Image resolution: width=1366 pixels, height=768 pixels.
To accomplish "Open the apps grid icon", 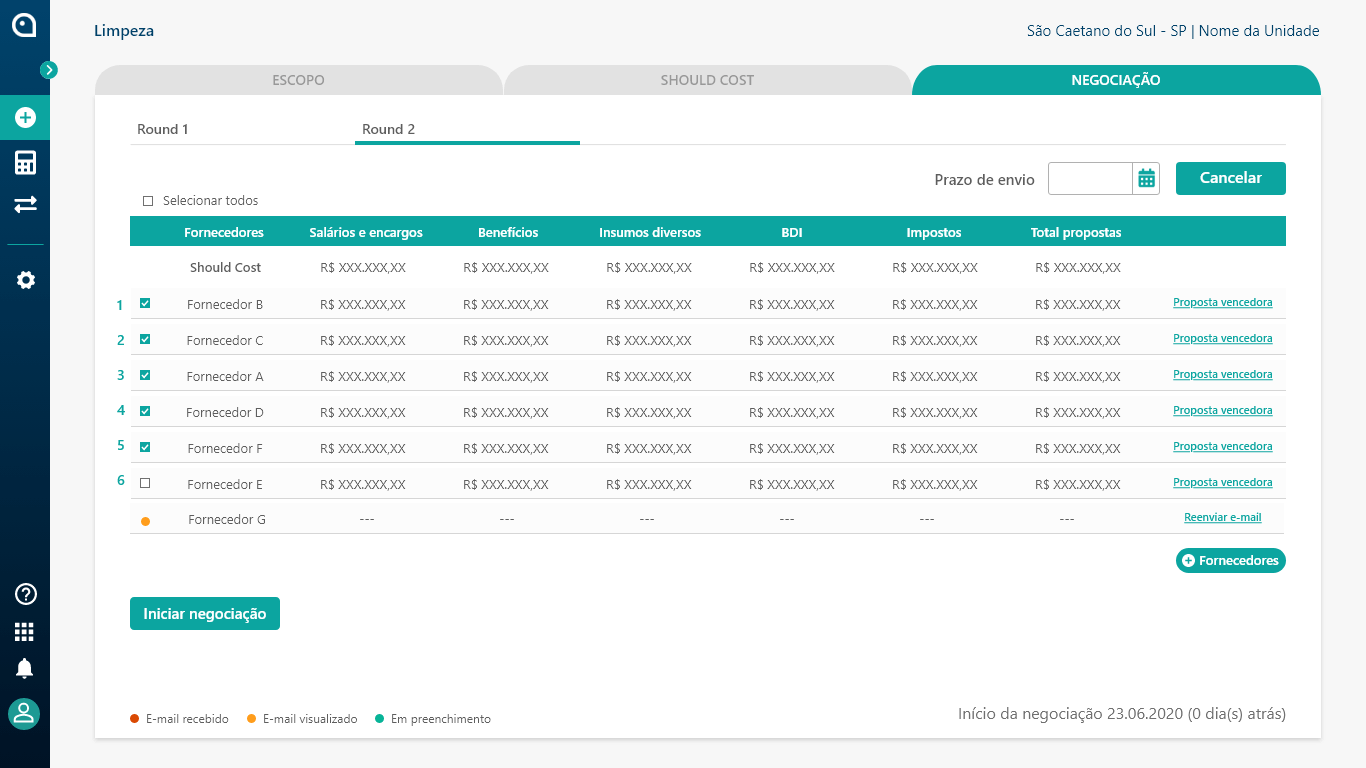I will (x=24, y=632).
